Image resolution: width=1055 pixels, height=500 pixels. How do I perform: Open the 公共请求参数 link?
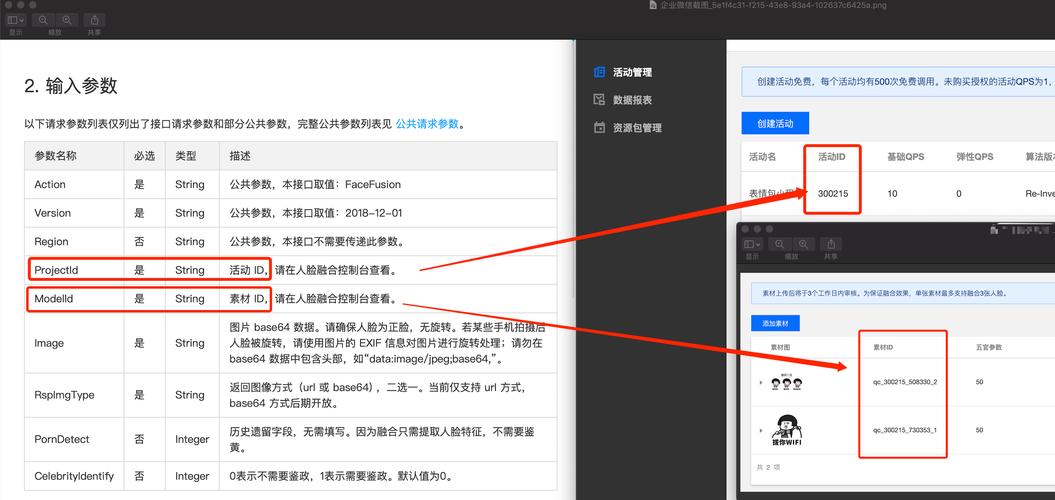pyautogui.click(x=427, y=124)
